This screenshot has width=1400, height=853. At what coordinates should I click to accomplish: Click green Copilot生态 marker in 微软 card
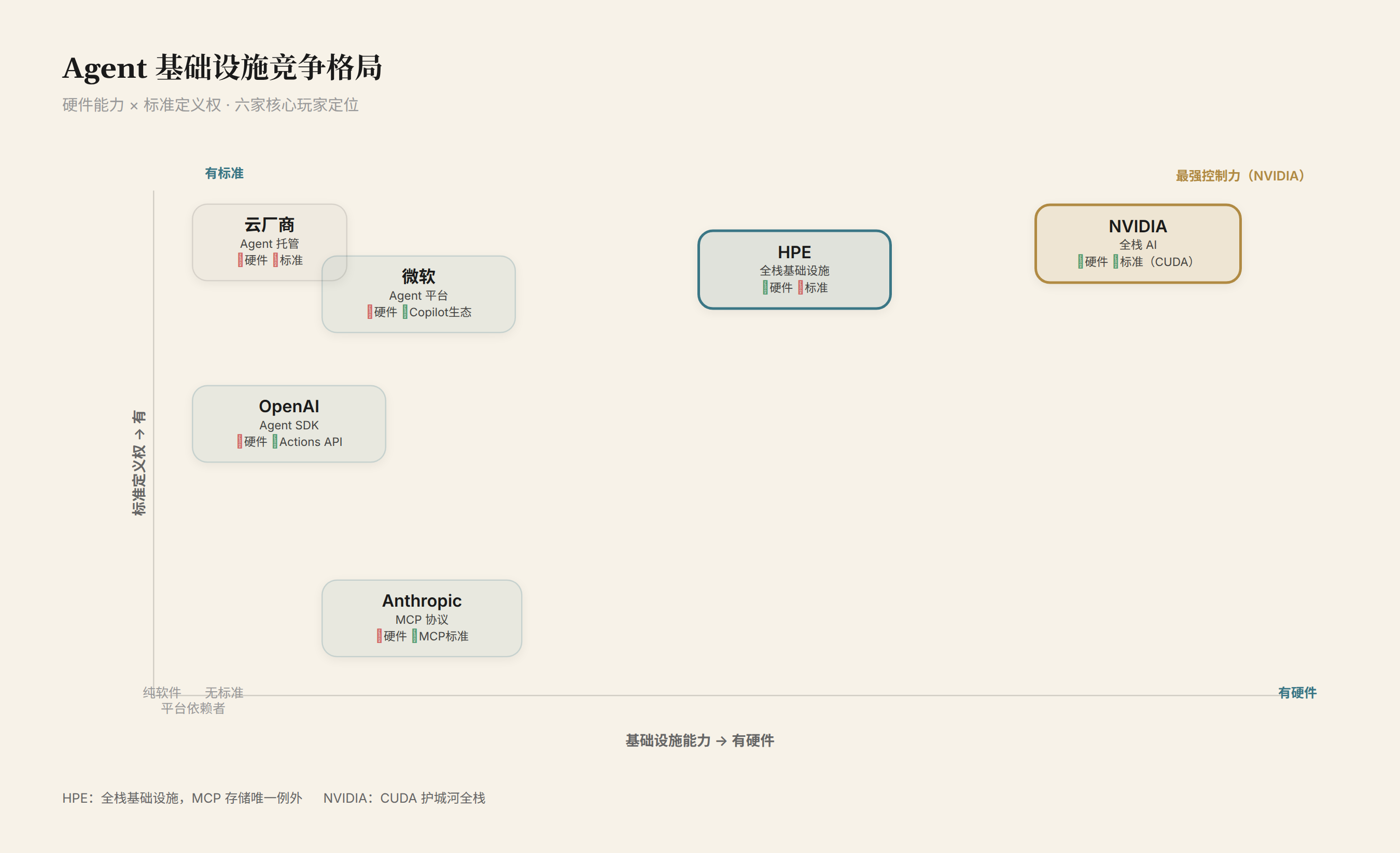(x=405, y=312)
